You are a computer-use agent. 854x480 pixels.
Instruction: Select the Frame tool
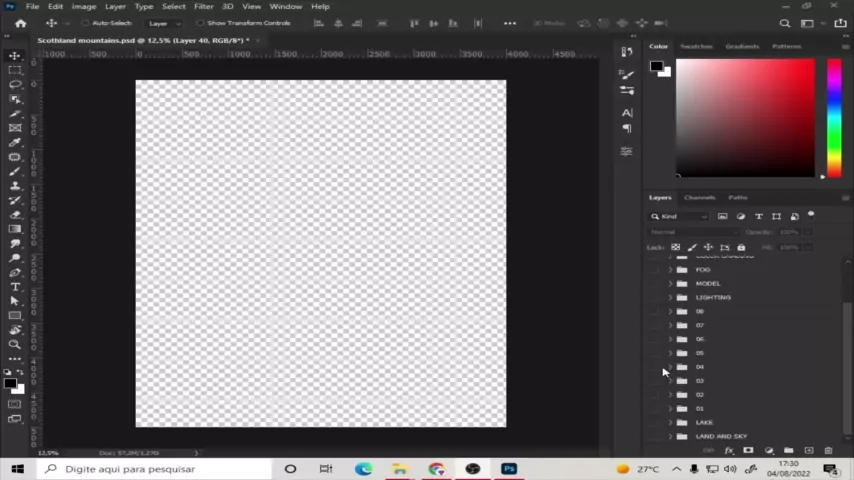point(15,128)
